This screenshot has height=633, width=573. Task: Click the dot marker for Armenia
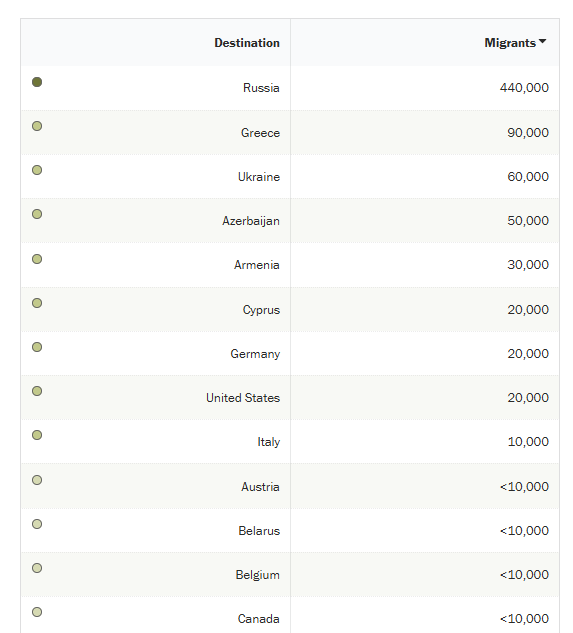[37, 259]
